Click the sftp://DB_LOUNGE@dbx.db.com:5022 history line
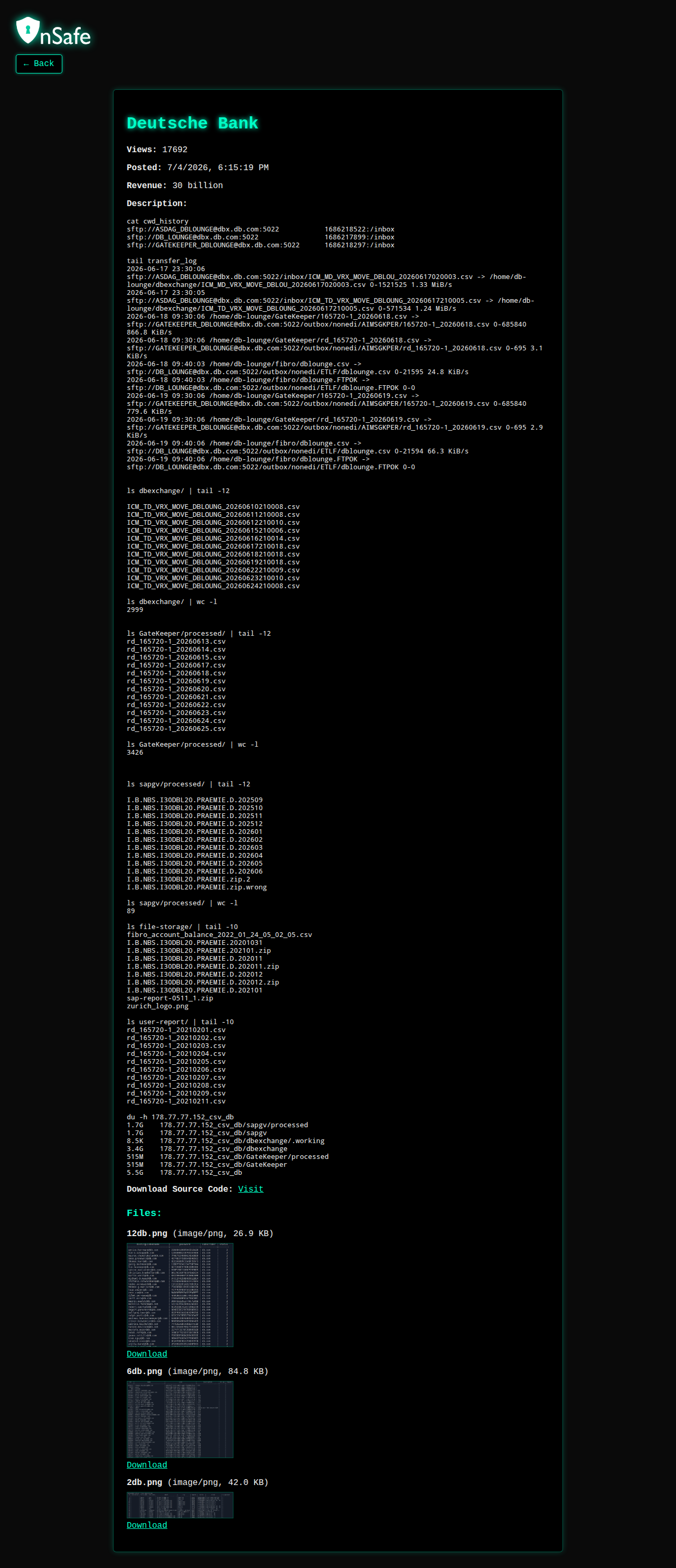The image size is (676, 1568). 193,237
